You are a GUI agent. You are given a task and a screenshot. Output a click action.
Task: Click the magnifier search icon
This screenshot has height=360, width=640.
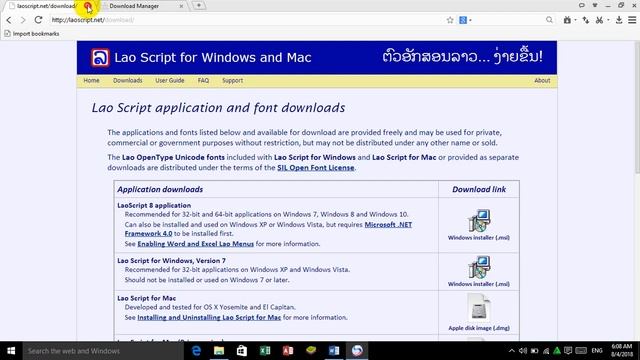point(549,20)
